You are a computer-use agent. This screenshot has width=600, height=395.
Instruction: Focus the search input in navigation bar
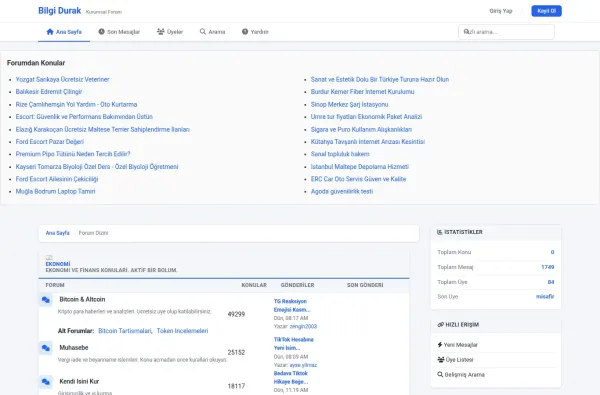pos(506,32)
